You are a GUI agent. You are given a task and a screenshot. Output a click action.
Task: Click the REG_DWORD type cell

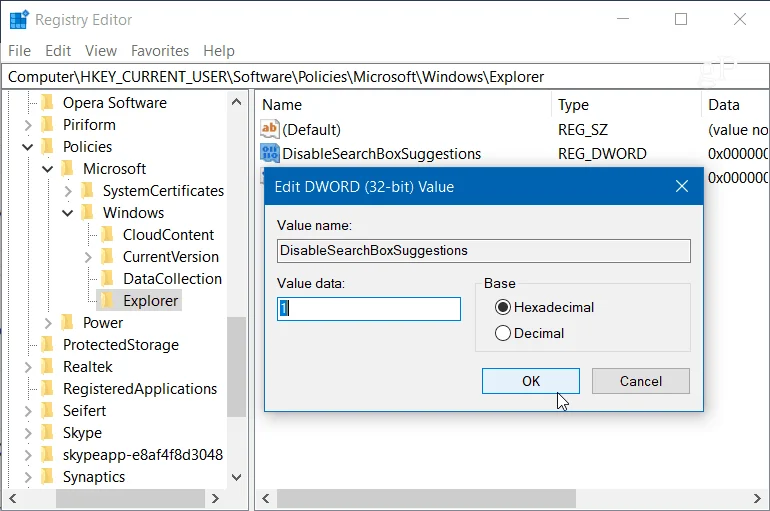click(602, 154)
